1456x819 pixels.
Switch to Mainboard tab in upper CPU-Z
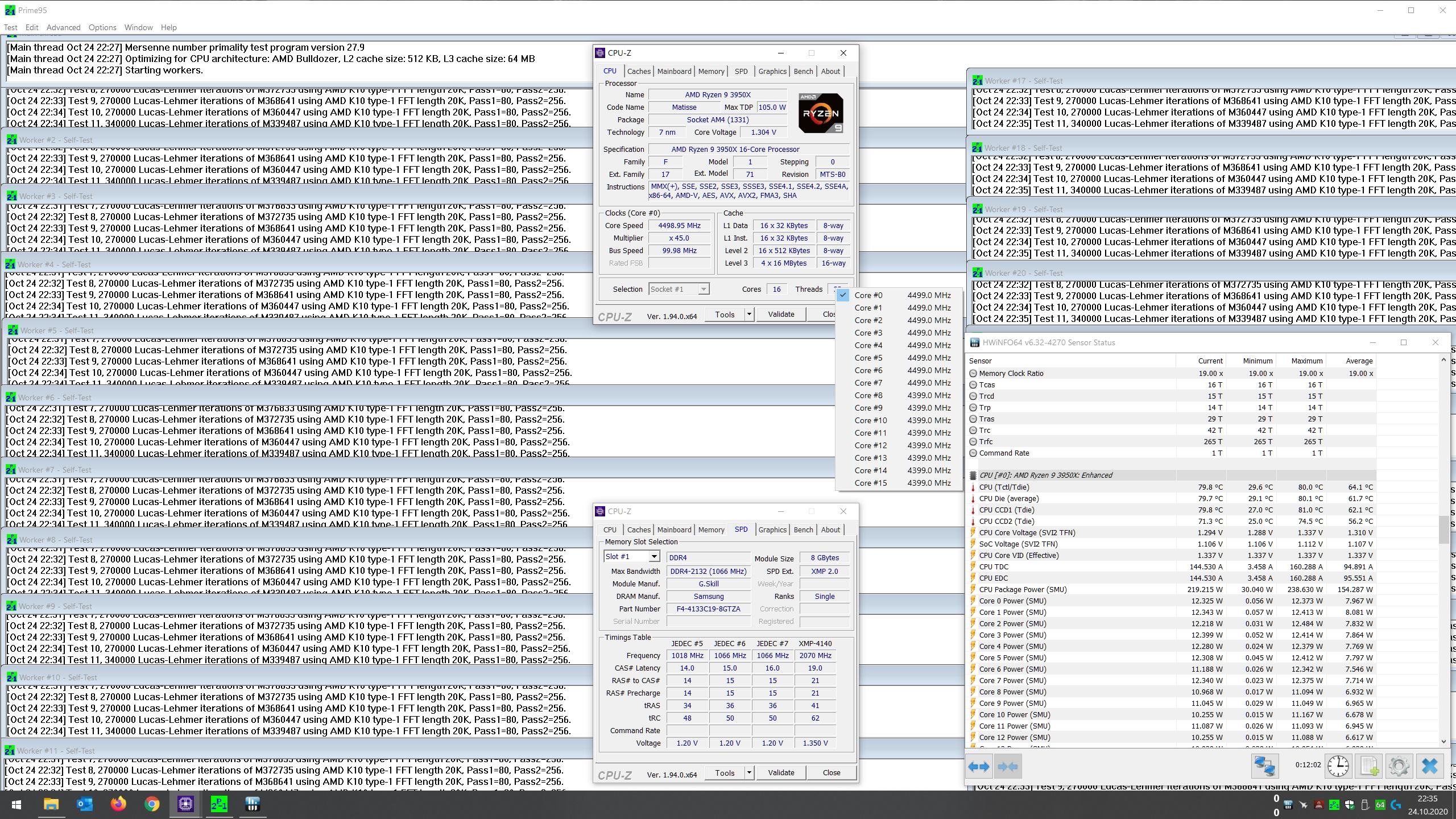click(x=674, y=71)
